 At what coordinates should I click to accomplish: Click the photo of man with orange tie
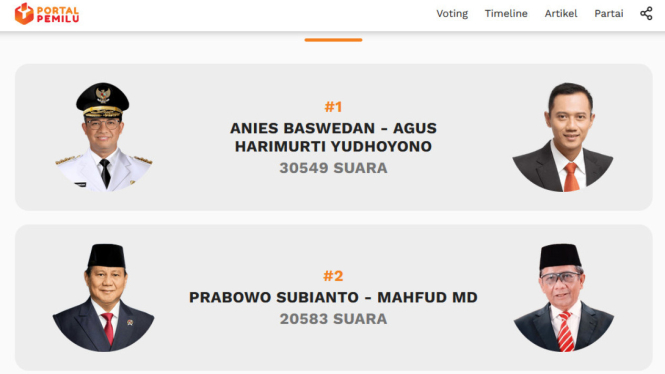[563, 137]
